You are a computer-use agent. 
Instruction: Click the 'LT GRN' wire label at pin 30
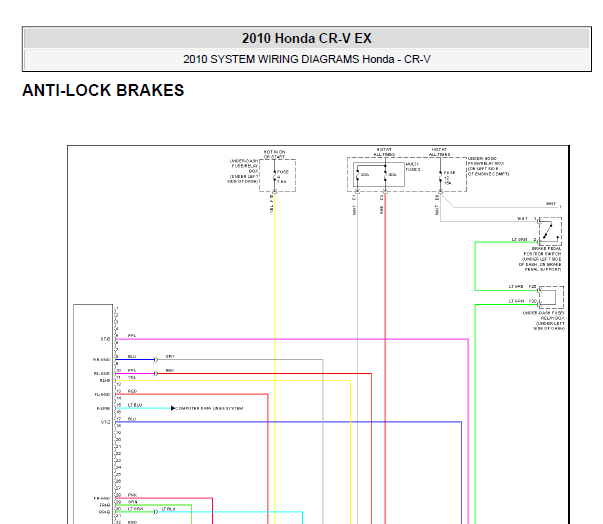(135, 509)
